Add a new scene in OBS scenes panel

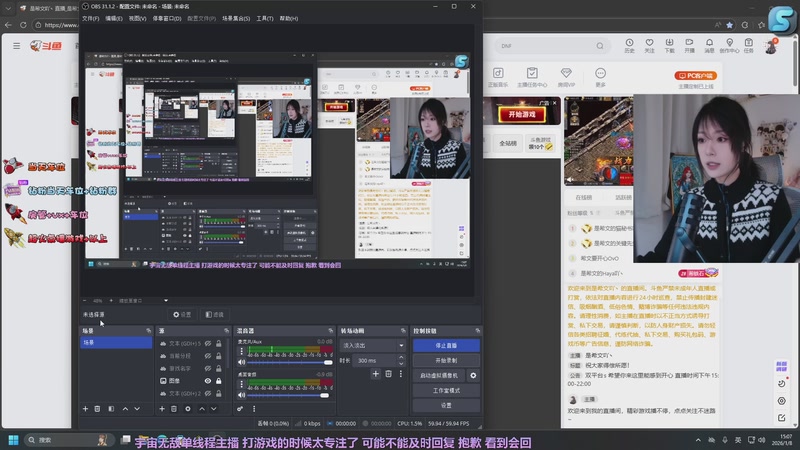pos(85,409)
